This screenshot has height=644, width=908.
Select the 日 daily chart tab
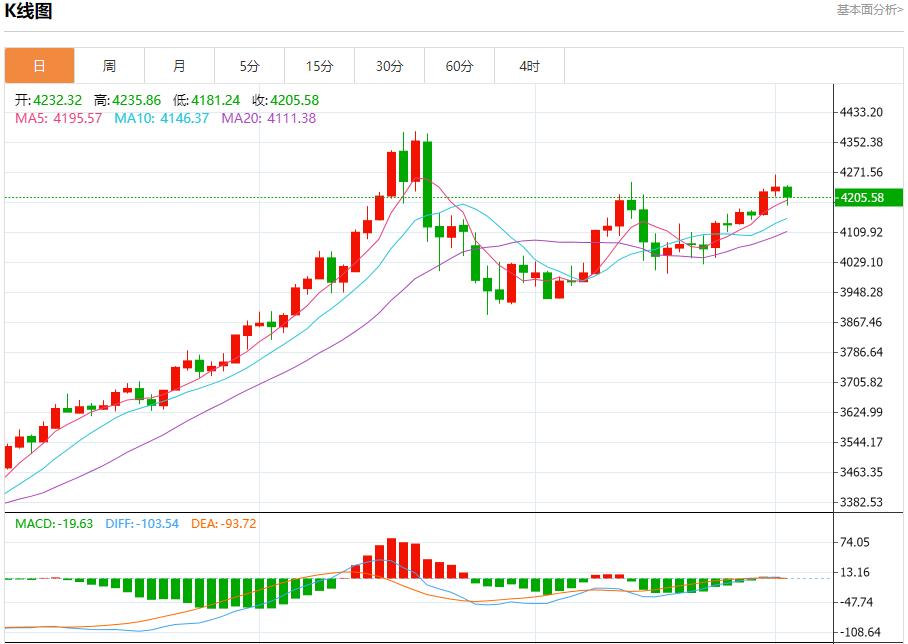[39, 66]
